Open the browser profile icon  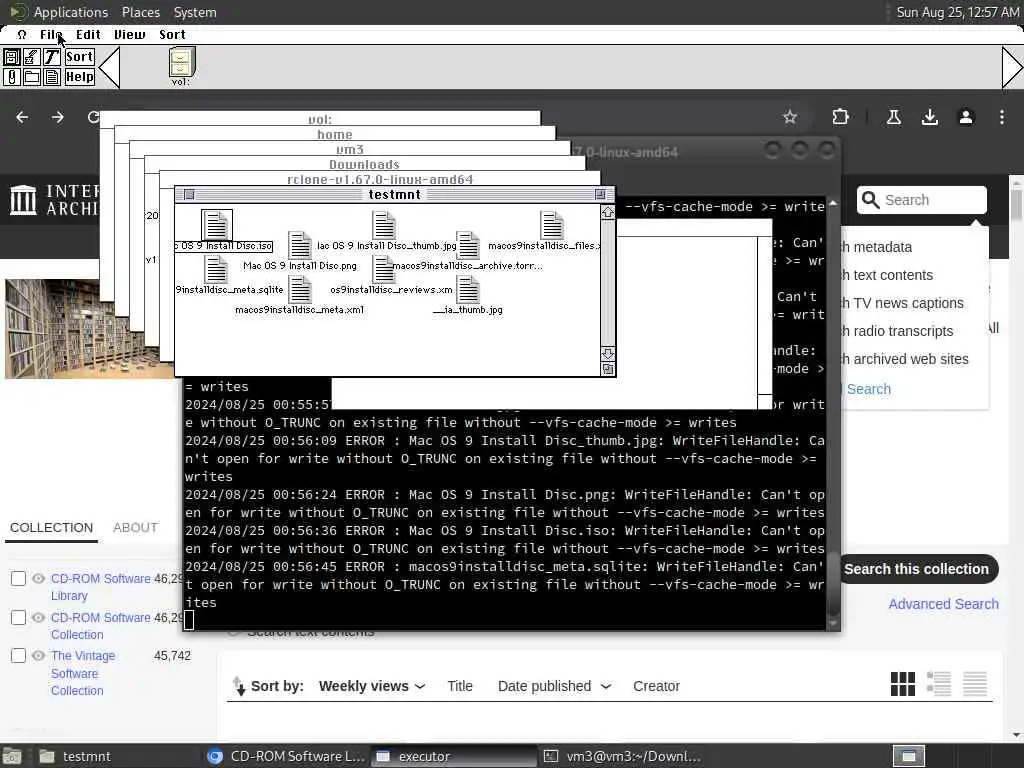(966, 117)
